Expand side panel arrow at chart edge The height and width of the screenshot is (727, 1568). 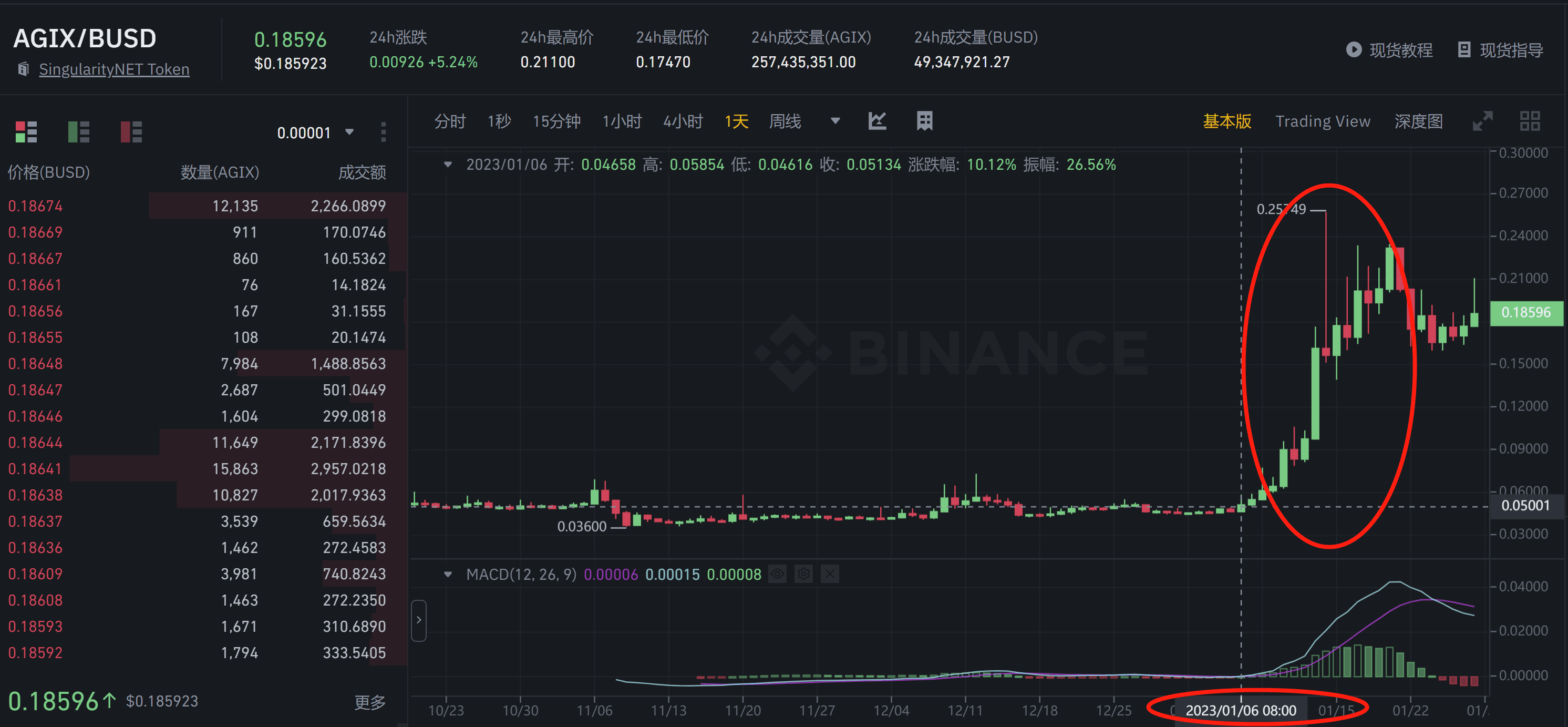[419, 620]
